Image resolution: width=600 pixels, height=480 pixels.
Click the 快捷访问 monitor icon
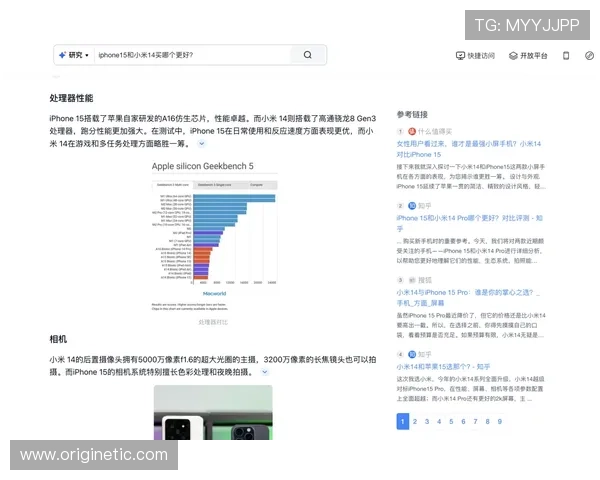click(460, 56)
